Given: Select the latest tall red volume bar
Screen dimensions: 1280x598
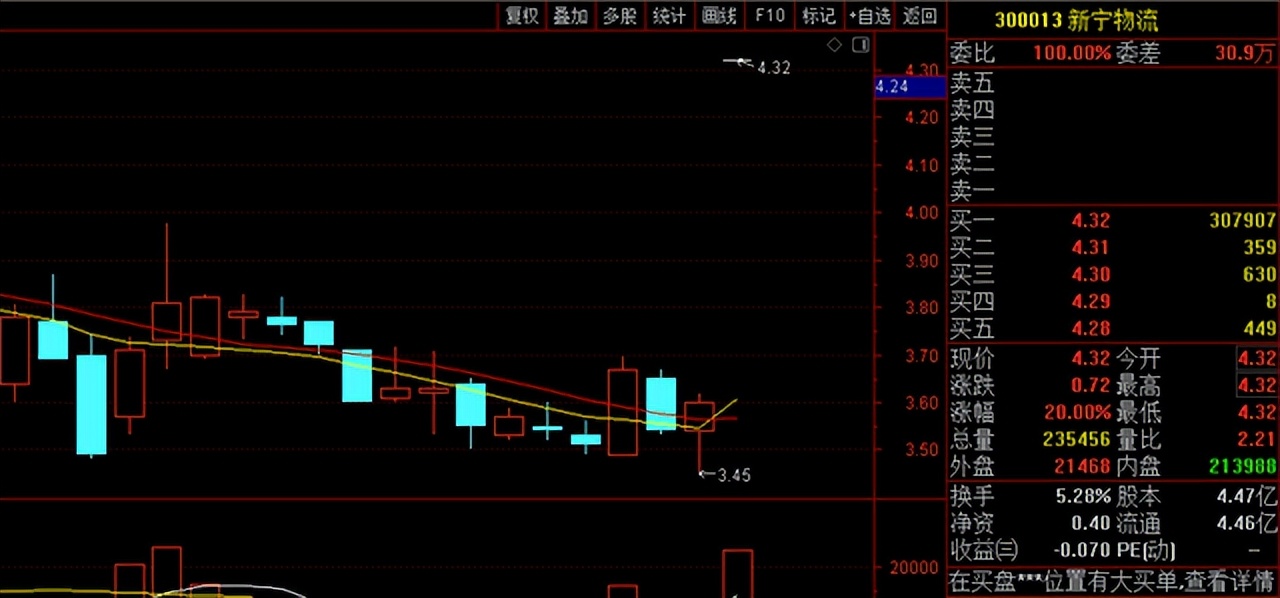Looking at the screenshot, I should click(737, 573).
